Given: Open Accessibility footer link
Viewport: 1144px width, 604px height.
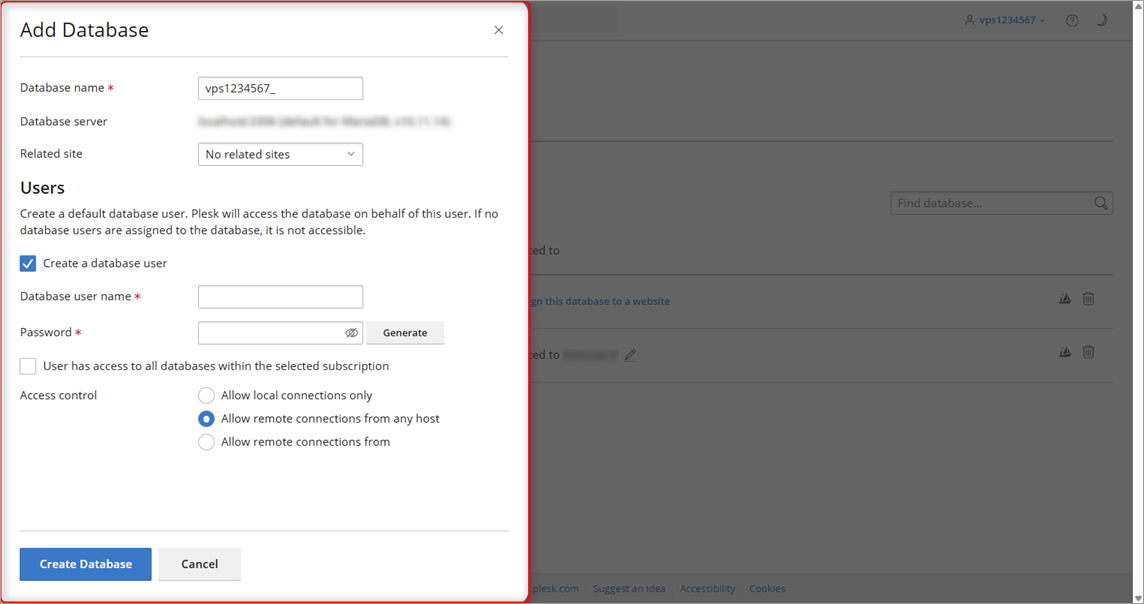Looking at the screenshot, I should 707,589.
